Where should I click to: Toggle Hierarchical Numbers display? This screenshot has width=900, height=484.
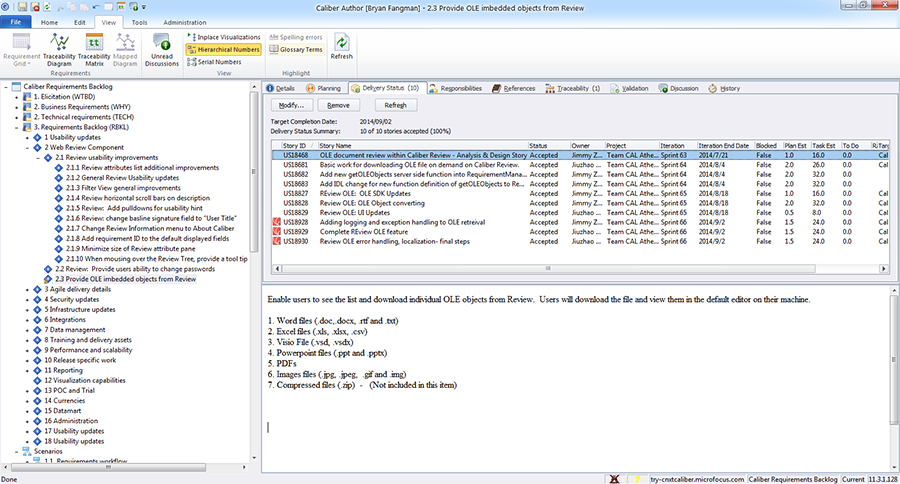tap(224, 49)
